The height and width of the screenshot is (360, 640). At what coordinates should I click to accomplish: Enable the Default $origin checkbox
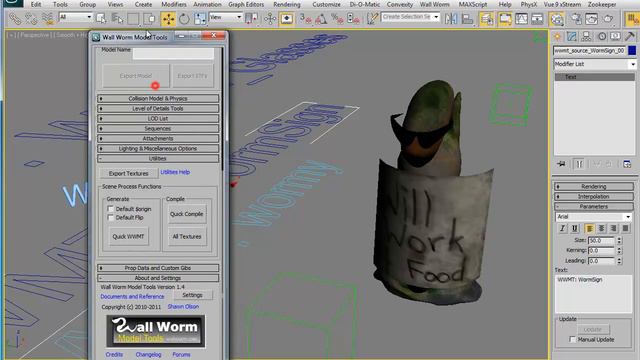pyautogui.click(x=110, y=209)
